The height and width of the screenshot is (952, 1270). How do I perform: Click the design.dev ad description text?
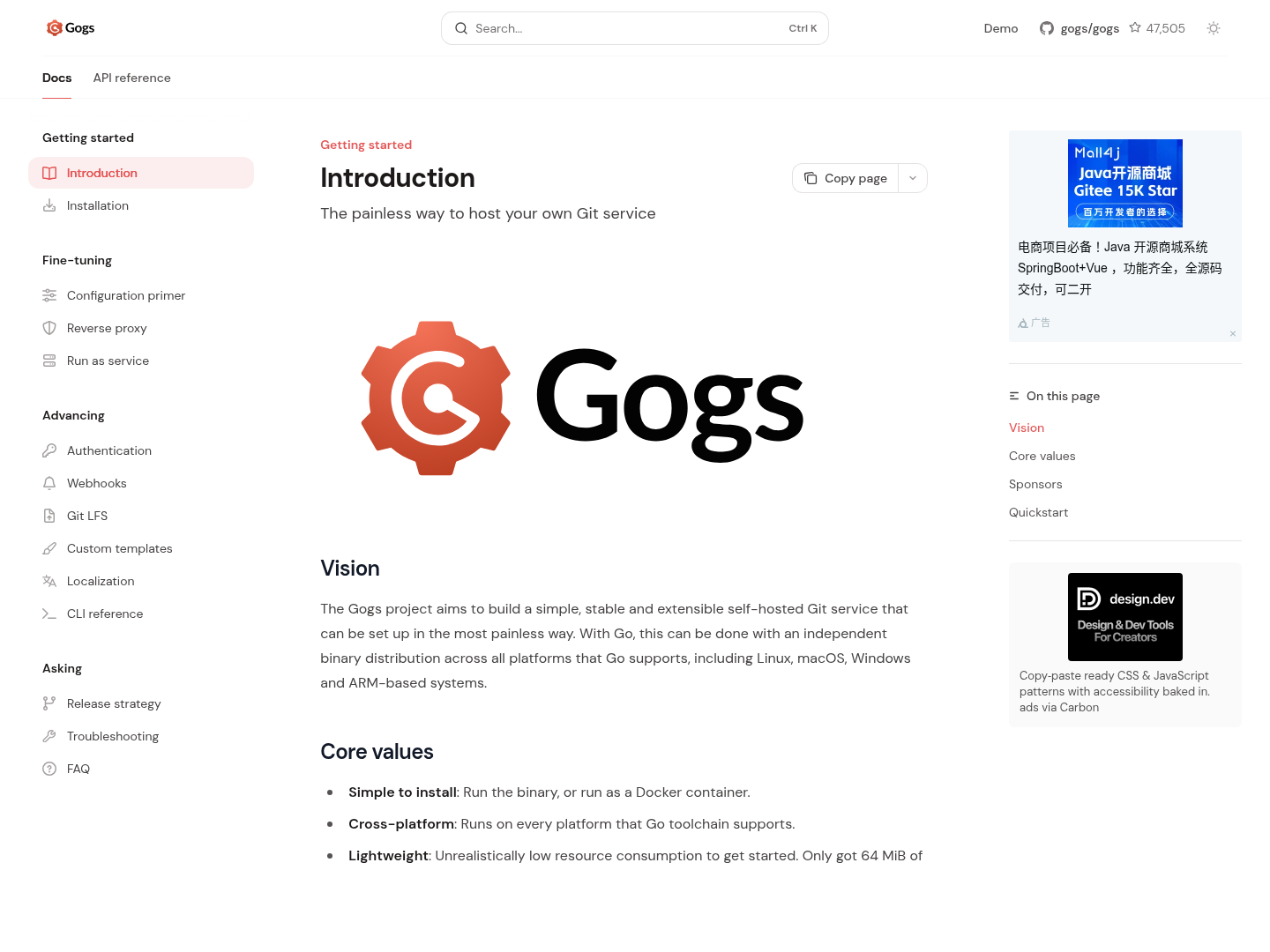(1115, 683)
